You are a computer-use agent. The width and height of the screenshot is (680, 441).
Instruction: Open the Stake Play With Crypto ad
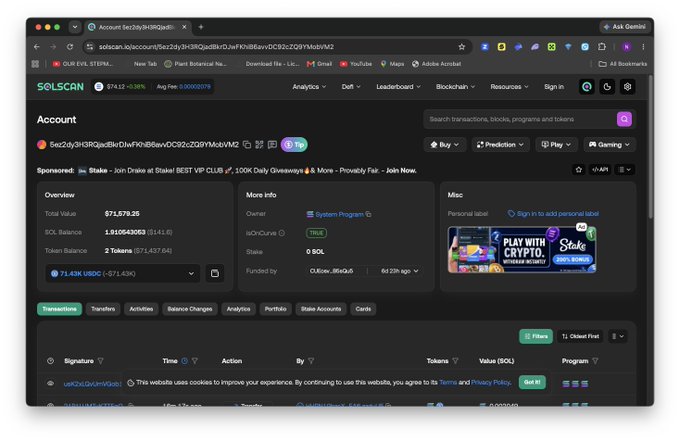522,249
